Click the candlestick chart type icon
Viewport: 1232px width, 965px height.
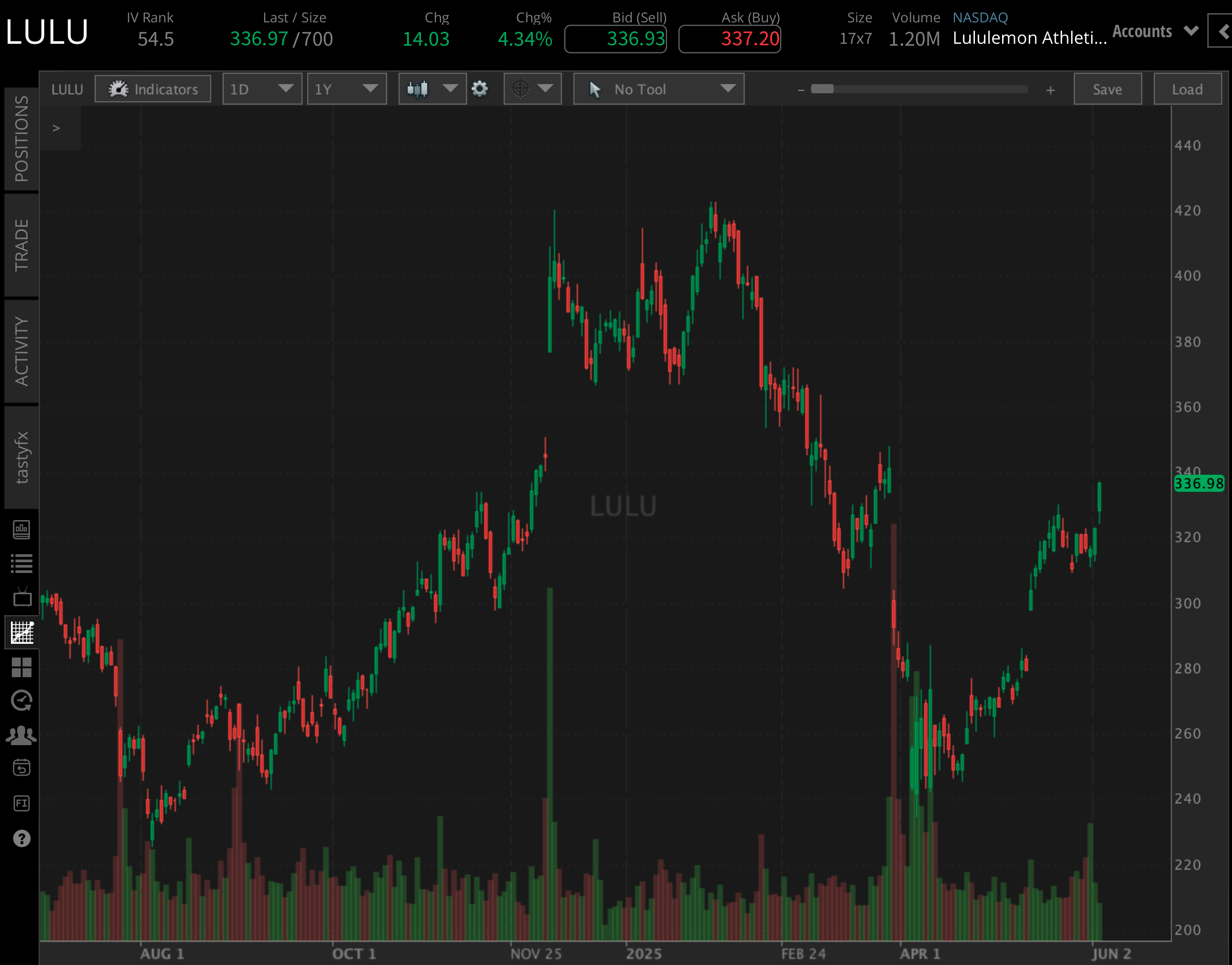[418, 89]
